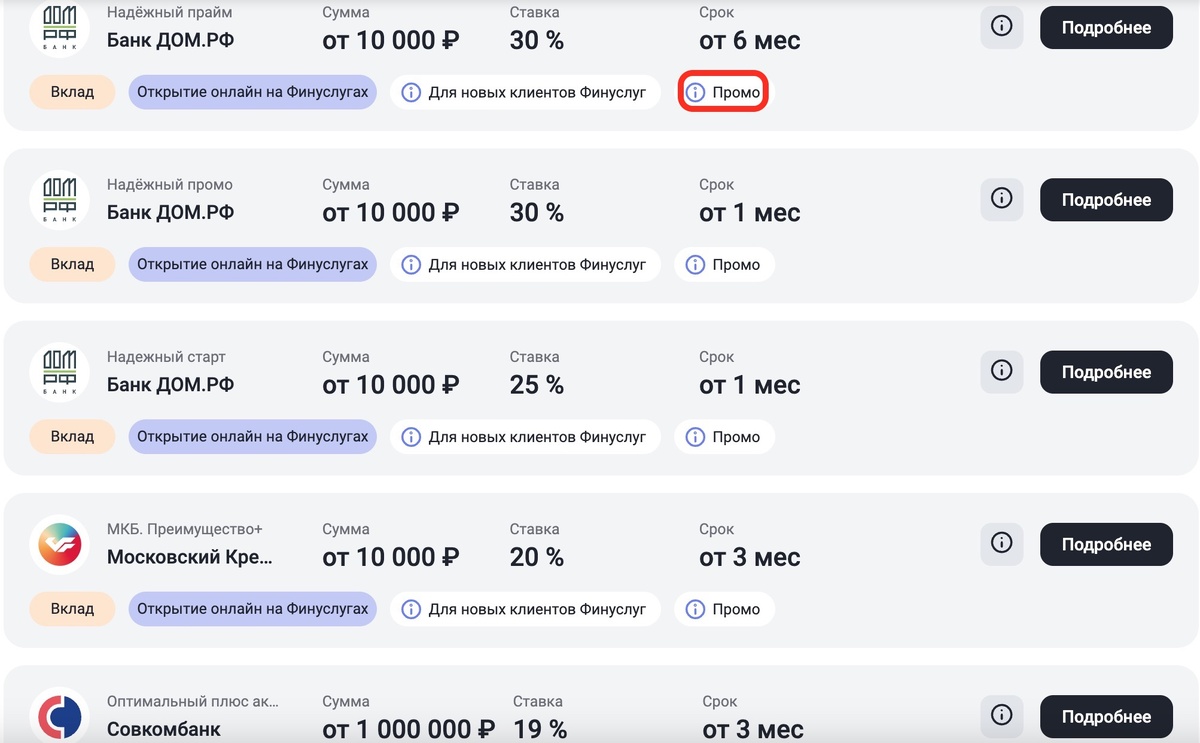Viewport: 1200px width, 743px height.
Task: Click 'Открытие онлайн на Финуслугах' in Надёжный промо card
Action: point(253,264)
